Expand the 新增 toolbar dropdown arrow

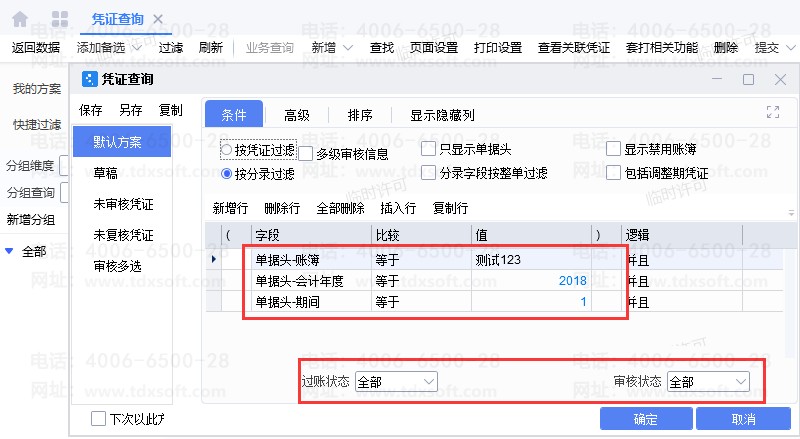(348, 47)
